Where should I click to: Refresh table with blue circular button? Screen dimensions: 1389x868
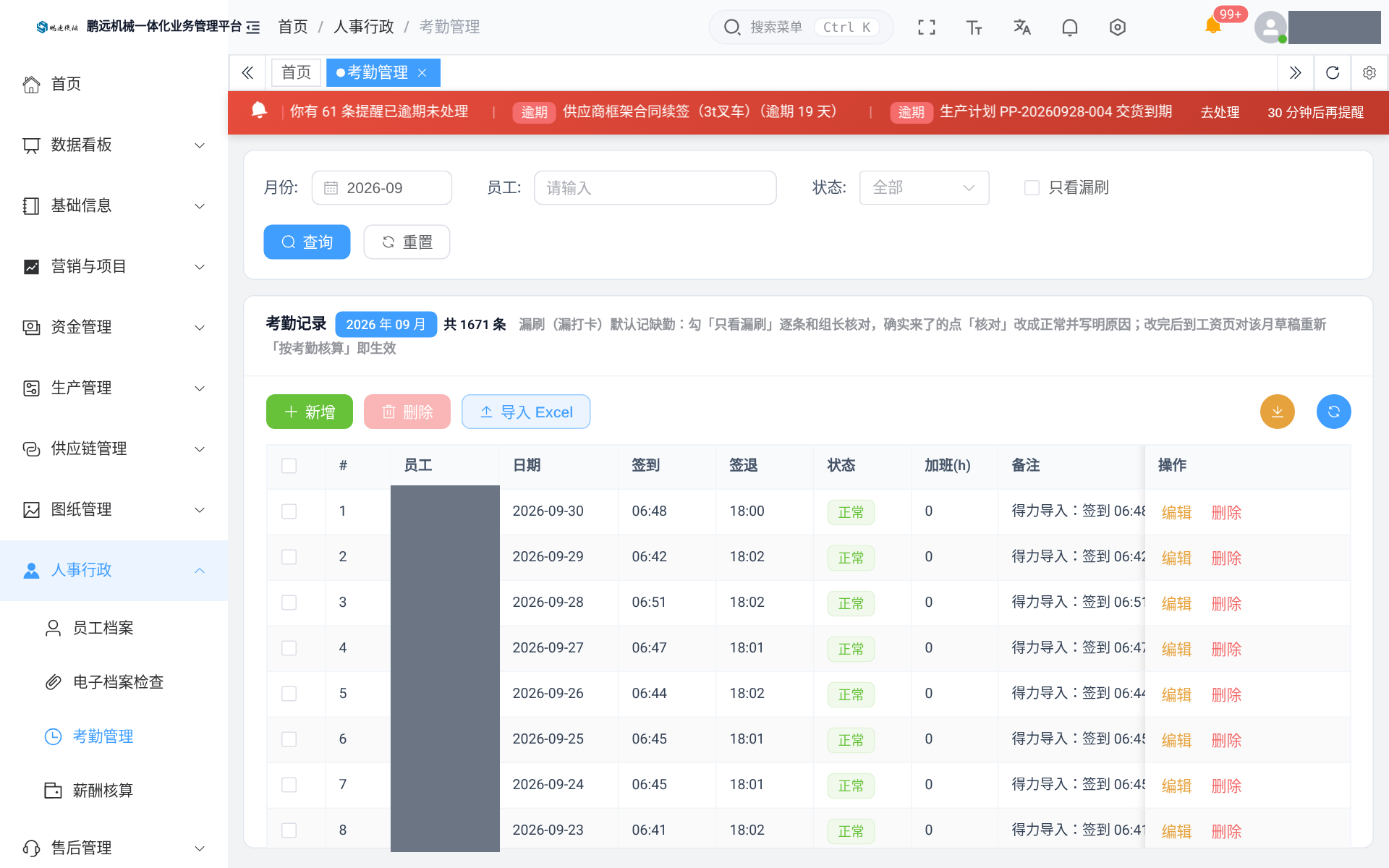point(1333,412)
